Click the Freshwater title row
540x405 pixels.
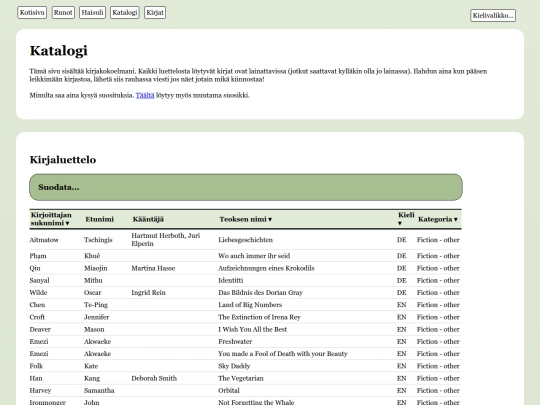coord(245,342)
